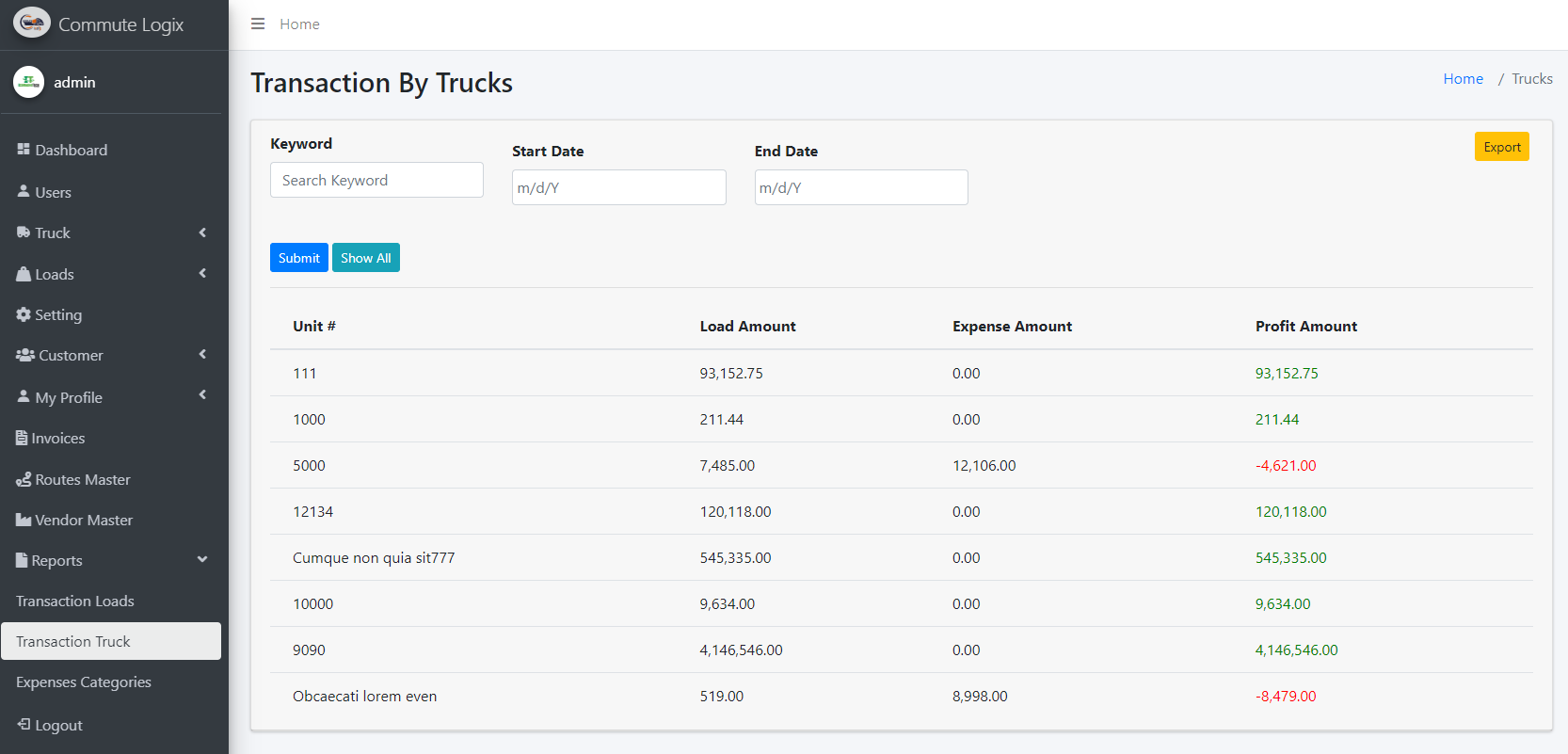
Task: Click the Commute Logix logo icon
Action: point(32,24)
